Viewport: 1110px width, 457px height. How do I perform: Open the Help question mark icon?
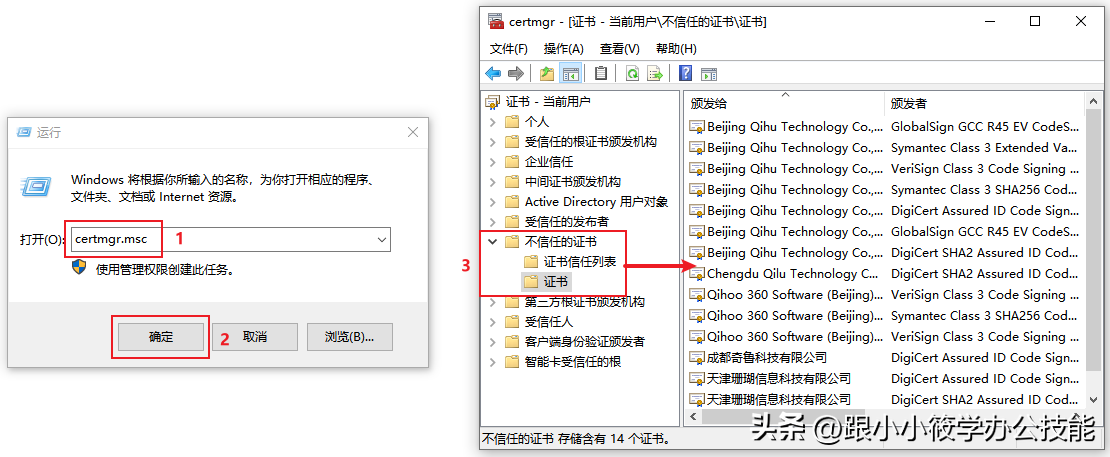[685, 73]
